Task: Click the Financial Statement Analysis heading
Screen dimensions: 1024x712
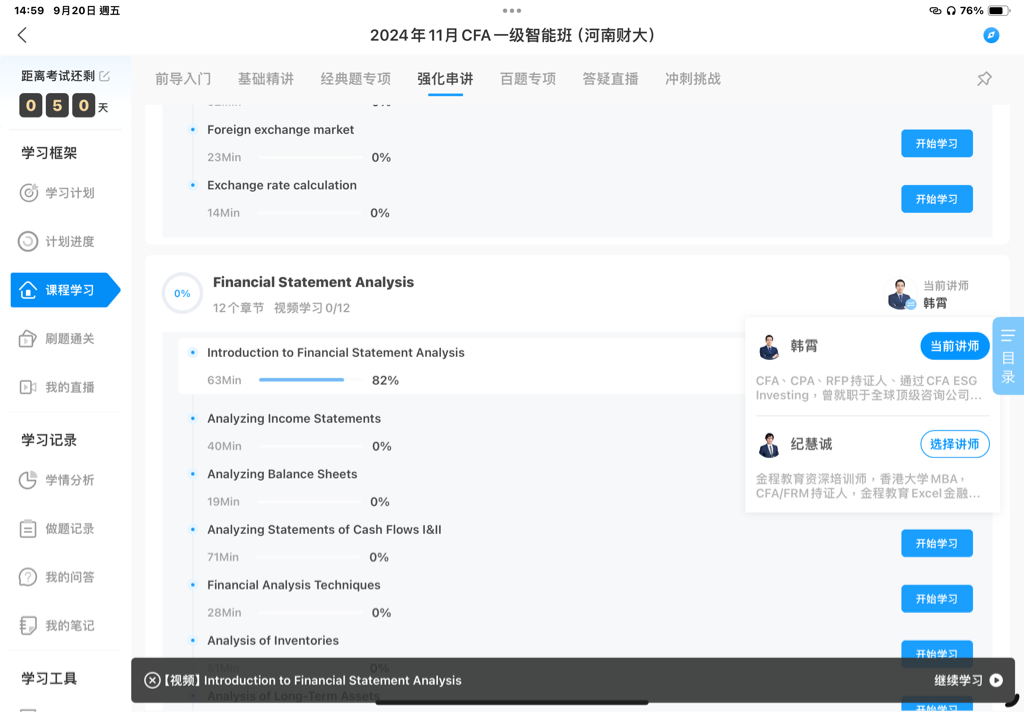Action: coord(313,282)
